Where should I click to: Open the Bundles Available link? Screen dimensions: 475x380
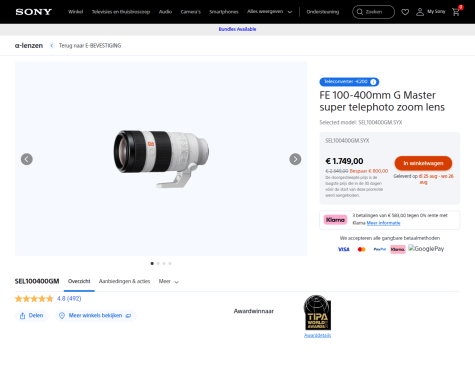tap(237, 29)
